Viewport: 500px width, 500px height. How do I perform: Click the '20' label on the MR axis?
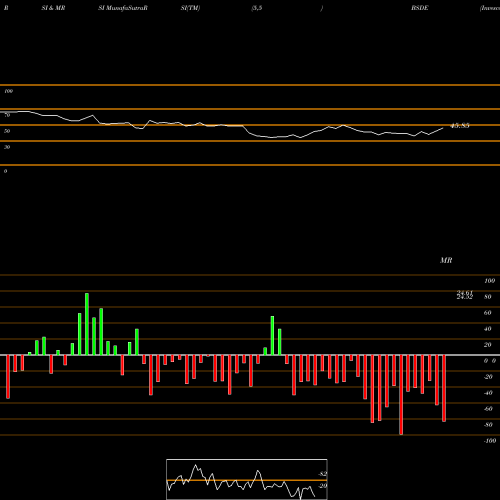coord(487,345)
